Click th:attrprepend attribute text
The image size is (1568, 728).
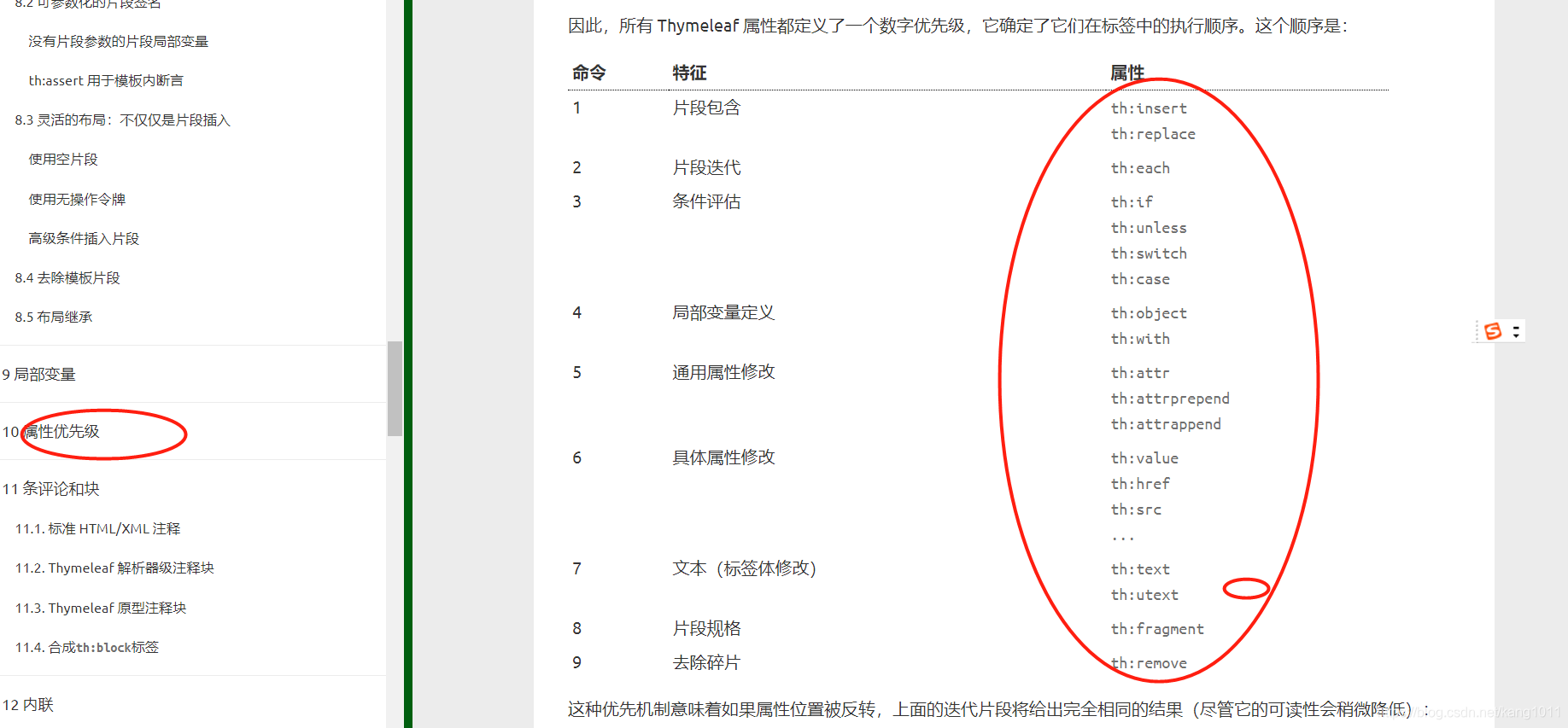point(1170,399)
